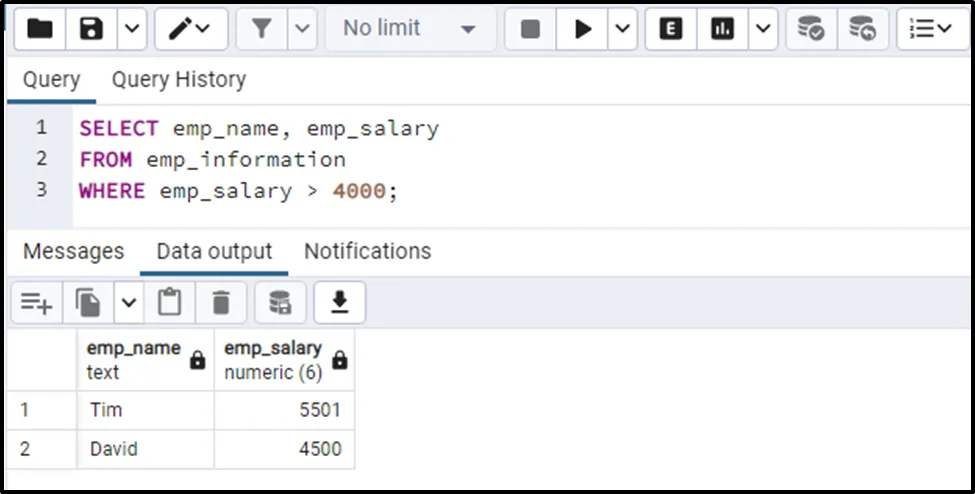This screenshot has height=494, width=975.
Task: Click the Filter funnel icon
Action: [x=262, y=29]
